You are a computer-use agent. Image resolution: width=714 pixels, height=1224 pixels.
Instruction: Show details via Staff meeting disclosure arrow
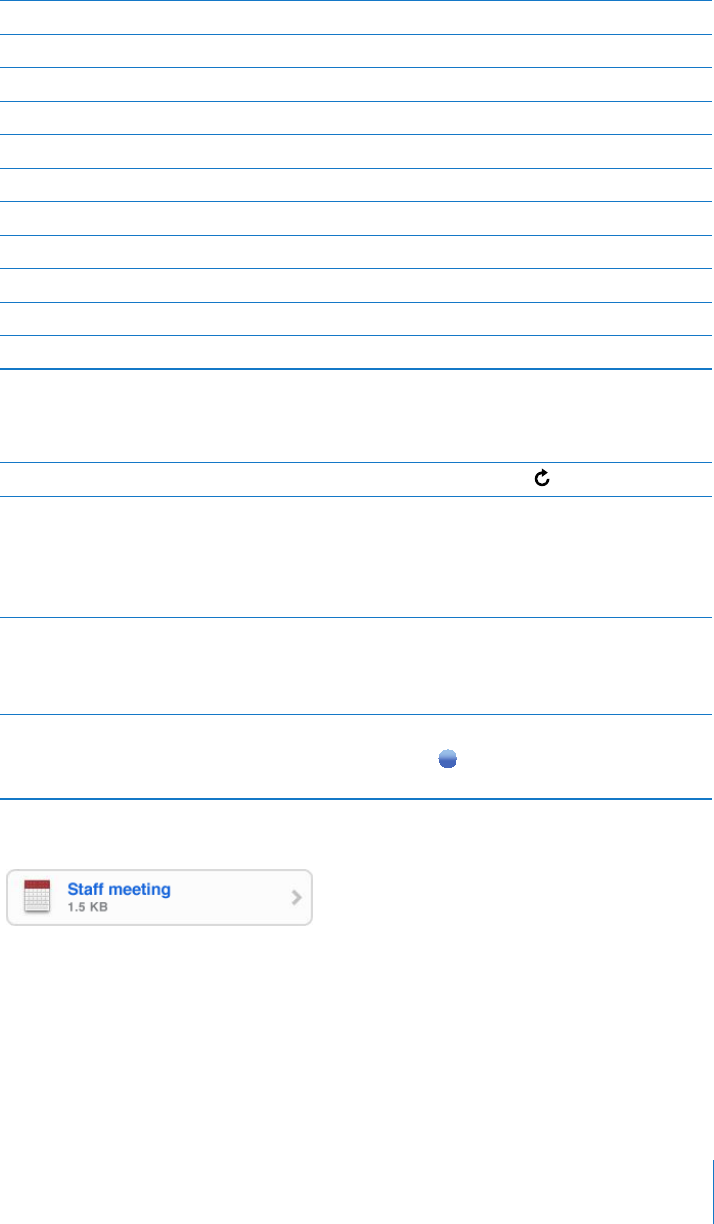[x=296, y=897]
